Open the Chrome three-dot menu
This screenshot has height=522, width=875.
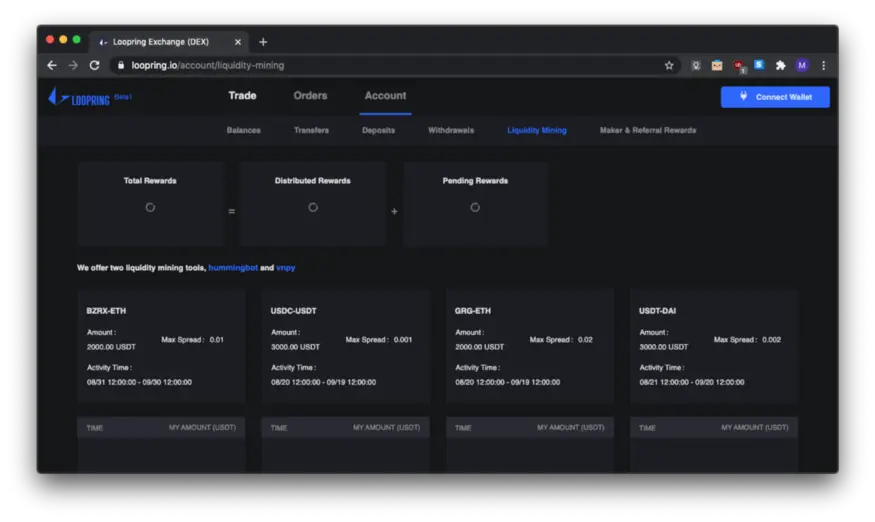point(823,65)
